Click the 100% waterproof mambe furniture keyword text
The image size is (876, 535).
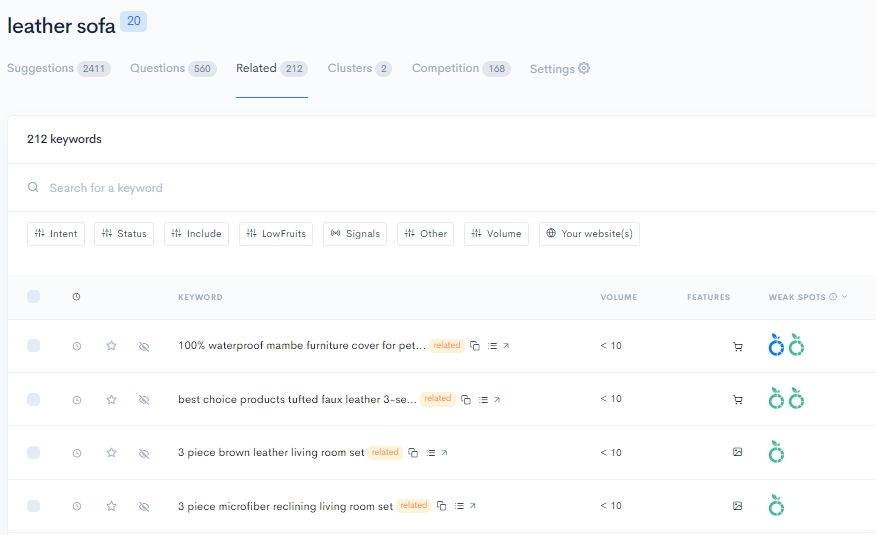pos(302,346)
